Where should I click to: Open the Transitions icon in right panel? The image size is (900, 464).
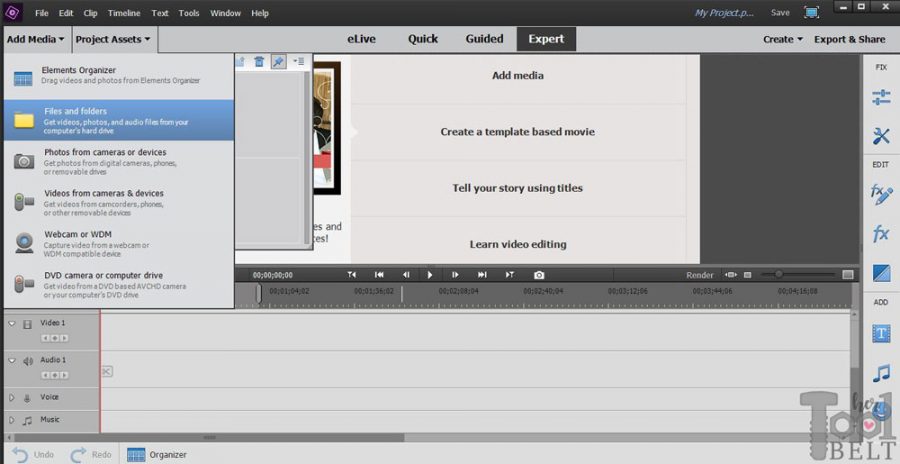[x=881, y=273]
